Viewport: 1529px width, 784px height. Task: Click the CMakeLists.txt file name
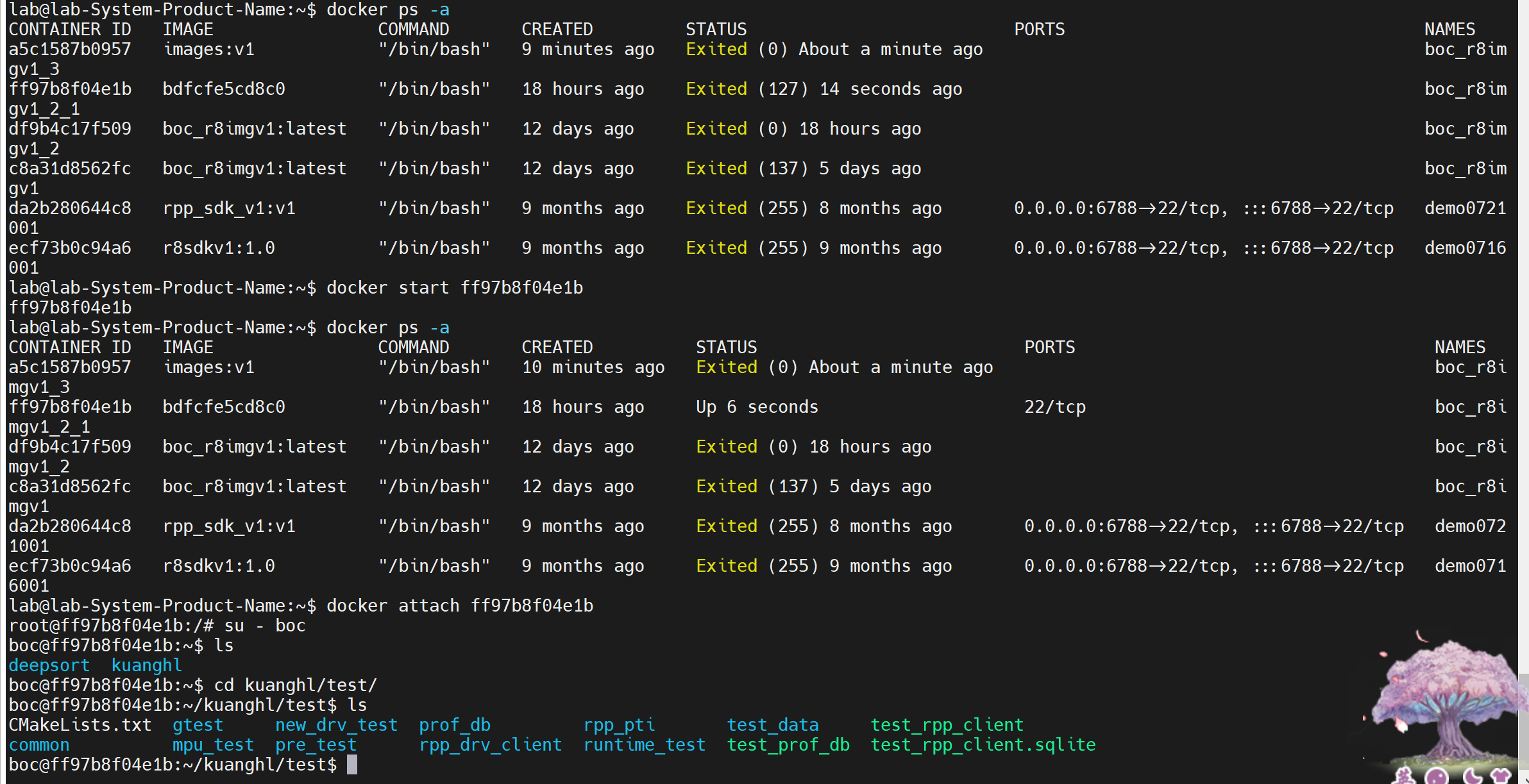click(80, 725)
